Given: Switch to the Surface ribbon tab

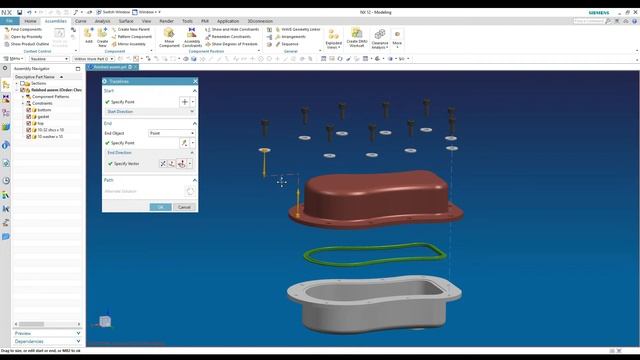Looking at the screenshot, I should (x=126, y=21).
